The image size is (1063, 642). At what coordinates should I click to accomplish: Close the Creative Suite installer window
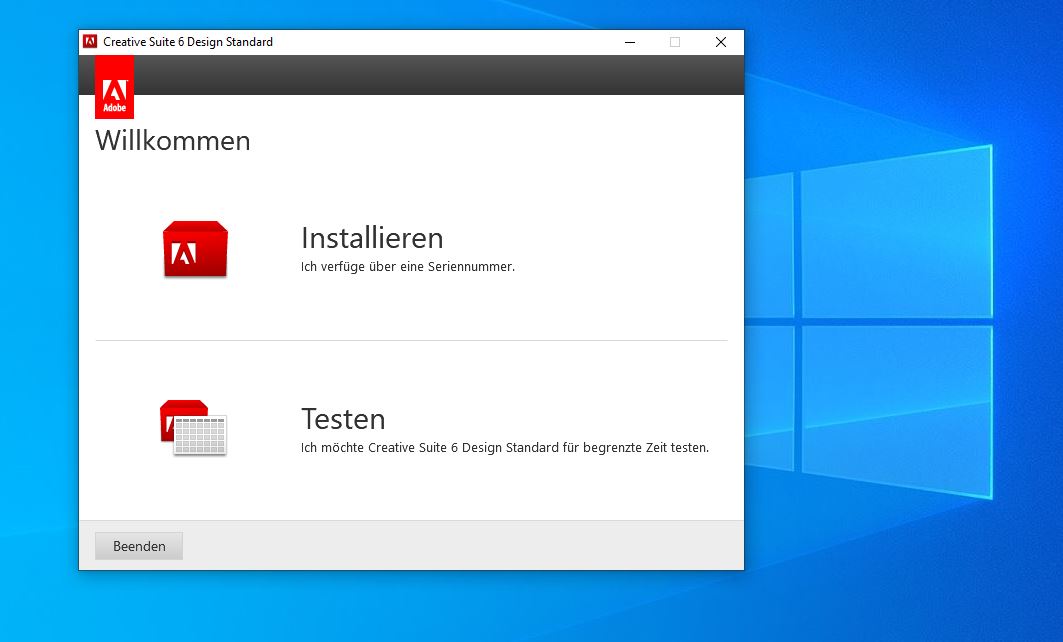pos(721,42)
